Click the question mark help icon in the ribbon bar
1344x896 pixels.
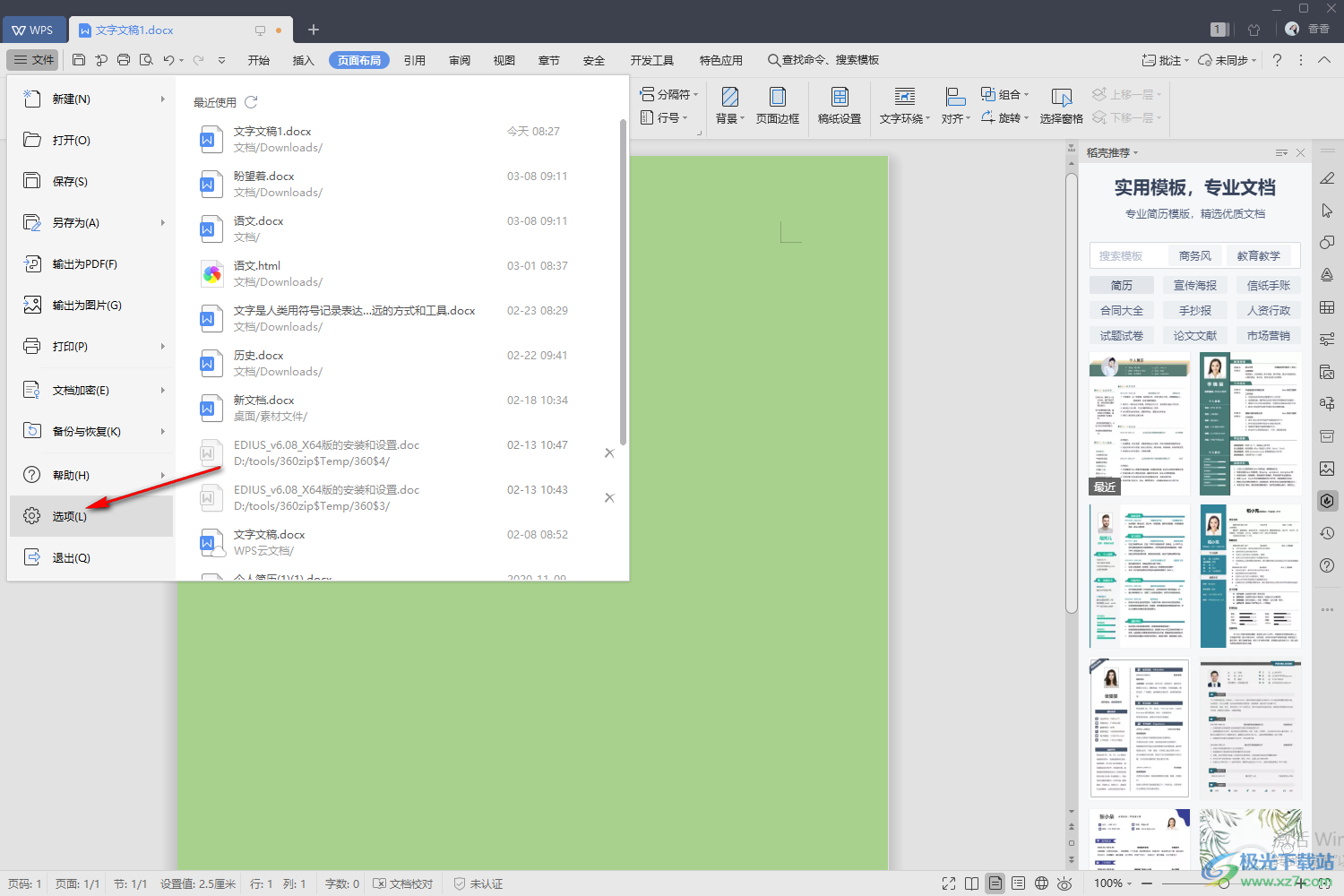(1277, 60)
